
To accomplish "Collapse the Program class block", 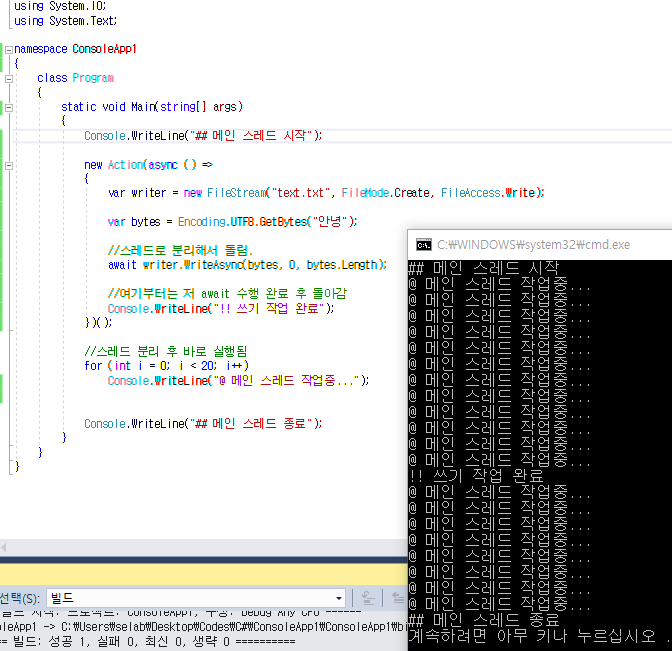I will (x=8, y=78).
